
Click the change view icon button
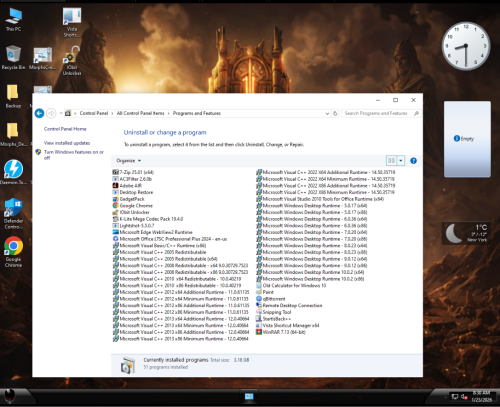(391, 161)
